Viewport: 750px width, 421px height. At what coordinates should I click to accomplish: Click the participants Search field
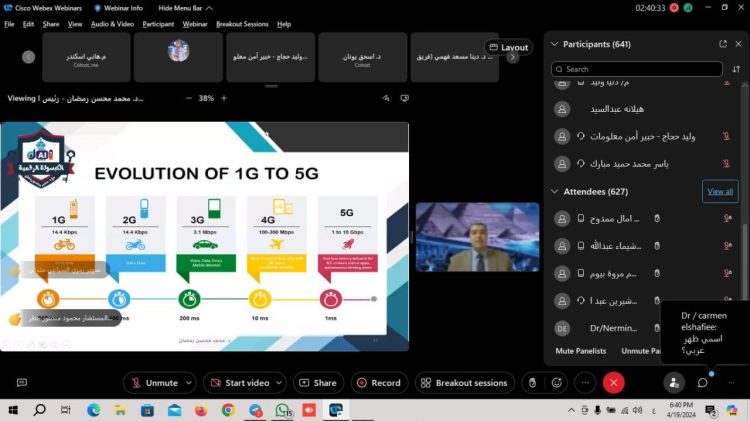(637, 69)
